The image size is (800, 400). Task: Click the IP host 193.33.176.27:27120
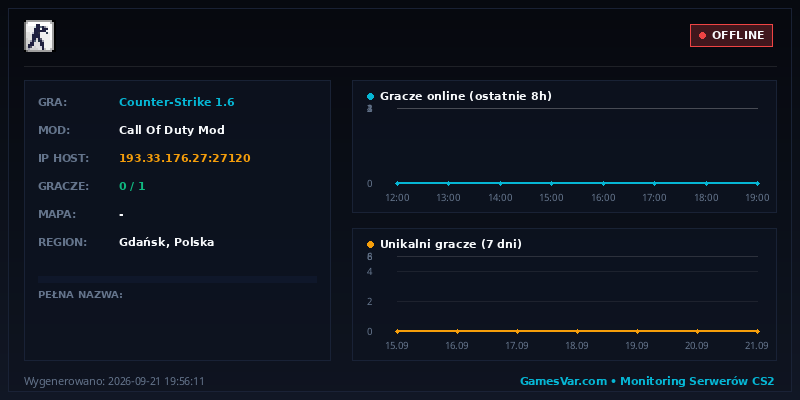(x=185, y=158)
